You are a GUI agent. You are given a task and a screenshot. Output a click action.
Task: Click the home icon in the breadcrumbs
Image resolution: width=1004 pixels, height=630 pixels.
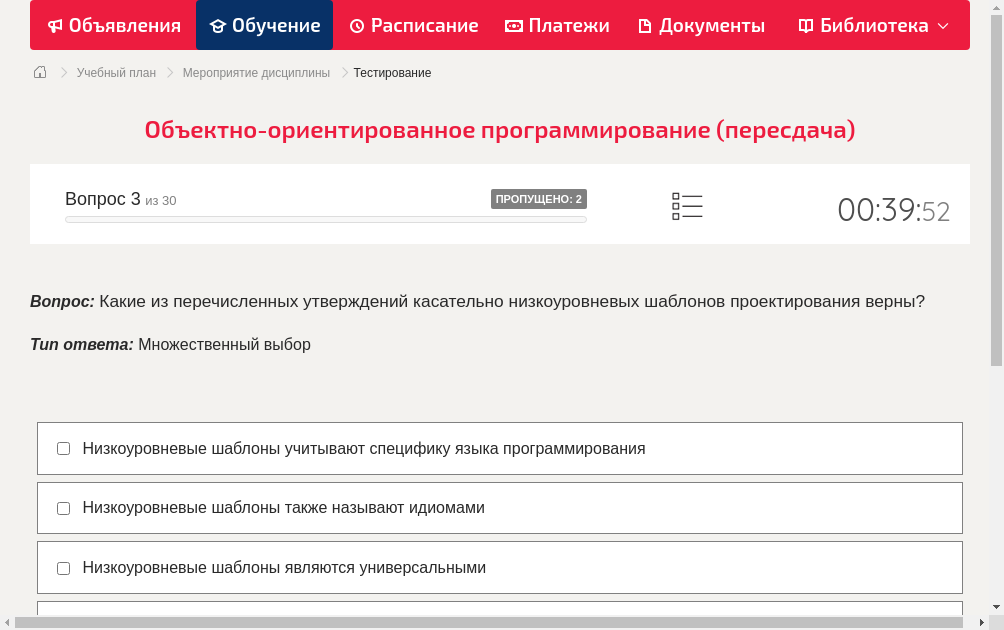tap(39, 72)
